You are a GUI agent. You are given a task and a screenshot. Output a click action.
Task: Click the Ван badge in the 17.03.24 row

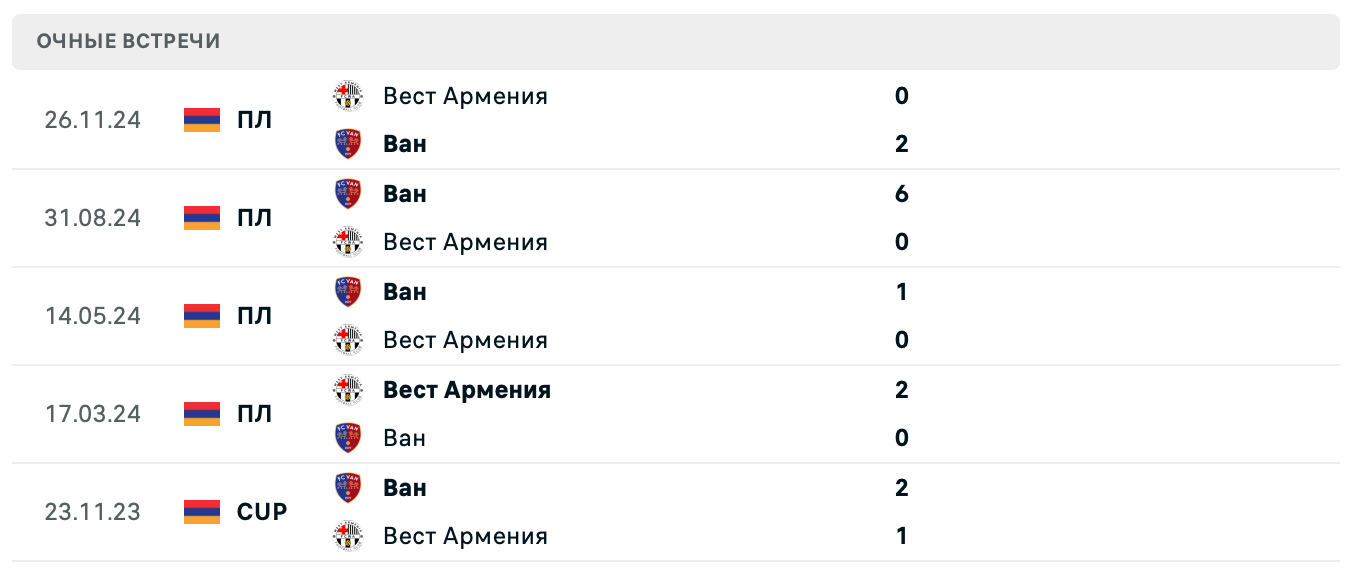point(348,437)
